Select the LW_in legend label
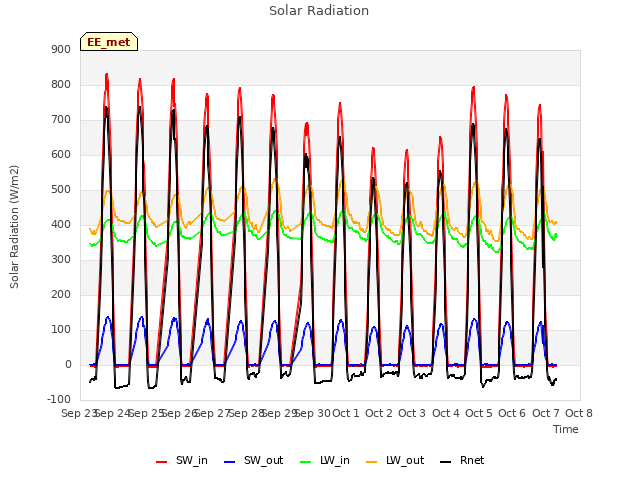 [335, 460]
